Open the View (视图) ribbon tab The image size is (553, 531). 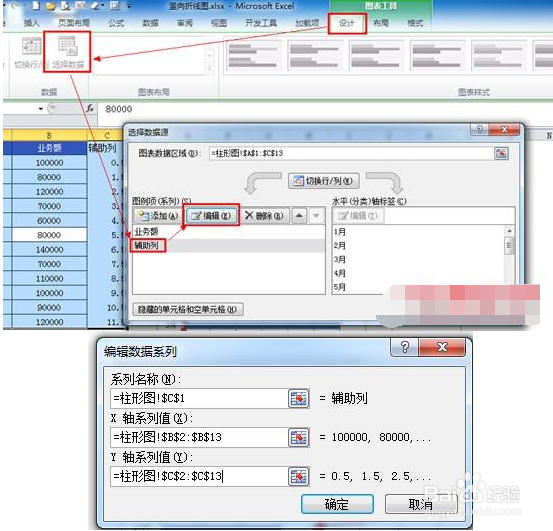pyautogui.click(x=219, y=23)
